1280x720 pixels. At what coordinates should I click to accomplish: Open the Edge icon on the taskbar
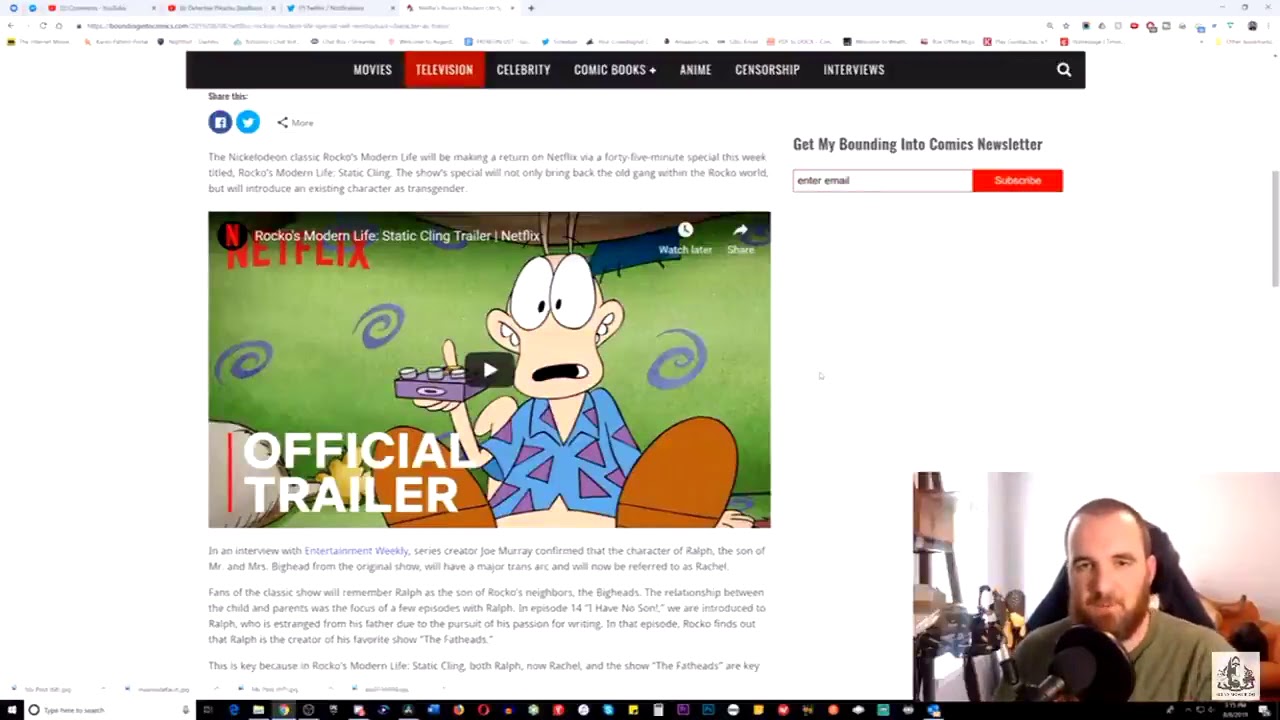pyautogui.click(x=233, y=710)
